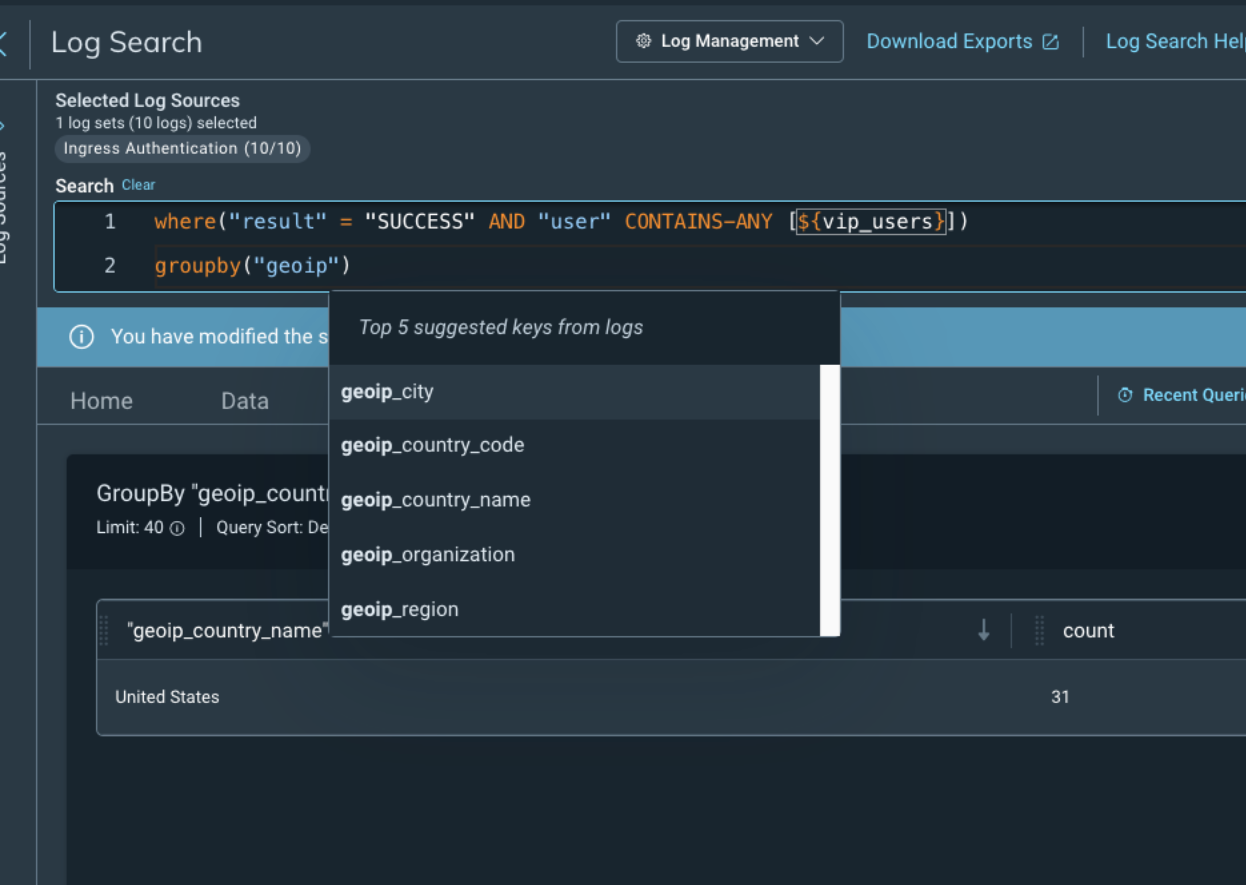The width and height of the screenshot is (1246, 886).
Task: Open the Log Search Help link
Action: (1174, 42)
